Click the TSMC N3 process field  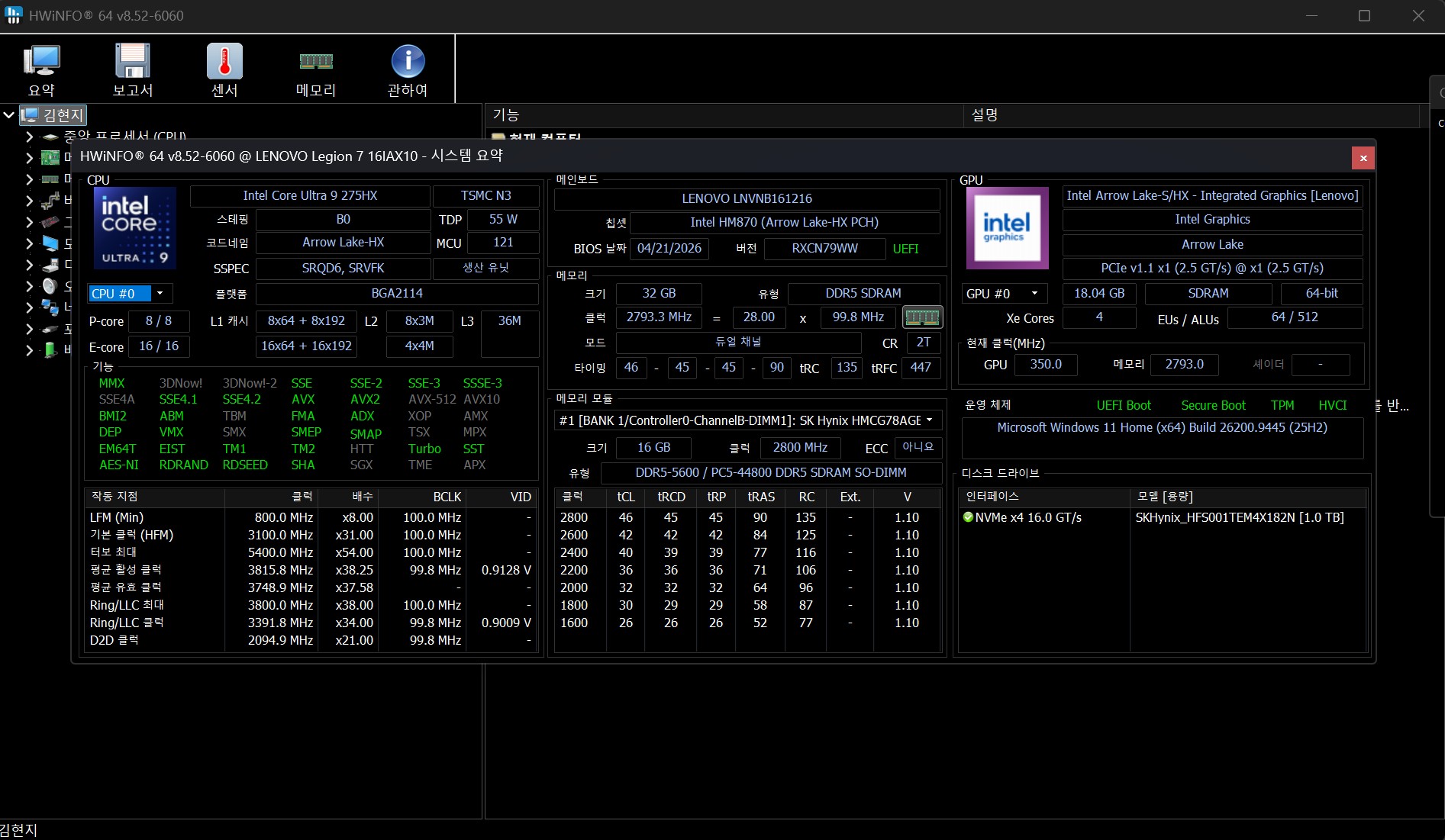486,196
